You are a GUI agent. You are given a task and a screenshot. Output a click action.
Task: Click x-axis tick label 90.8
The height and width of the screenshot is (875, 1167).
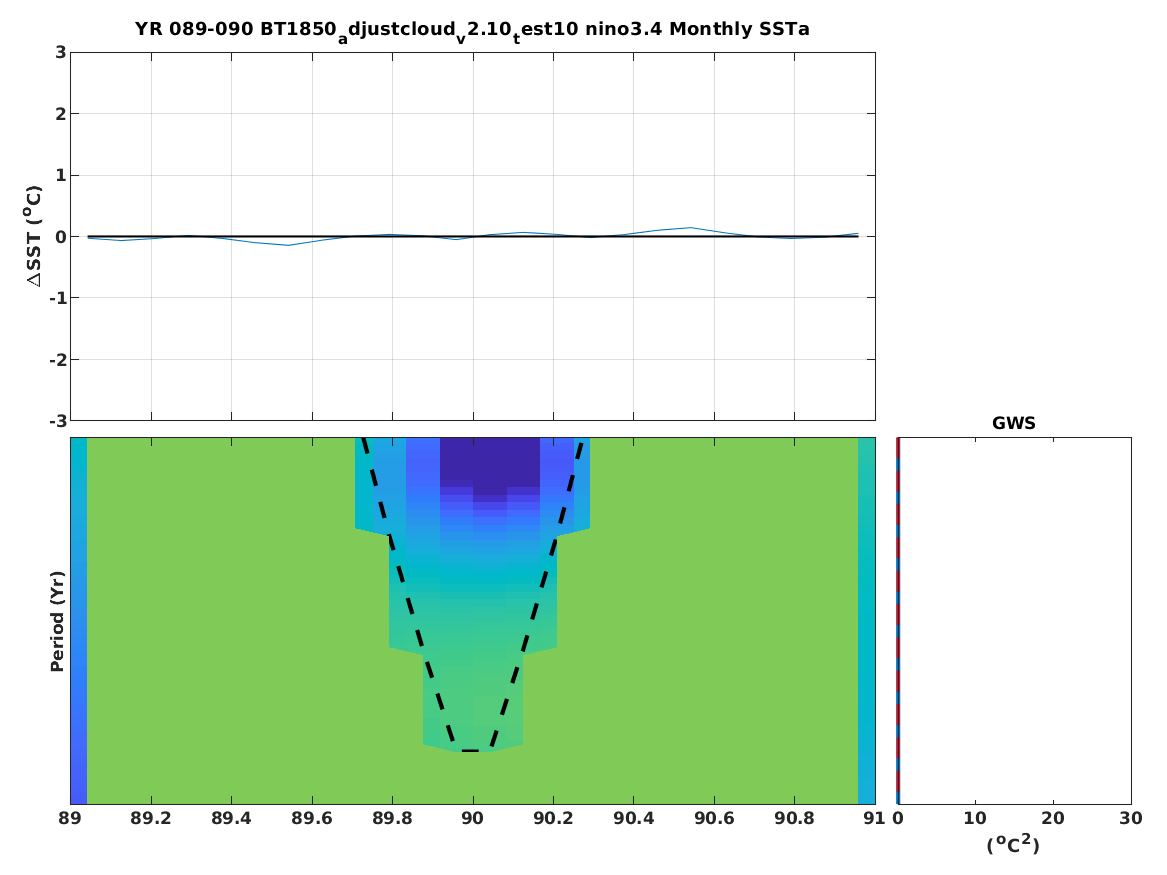point(794,818)
